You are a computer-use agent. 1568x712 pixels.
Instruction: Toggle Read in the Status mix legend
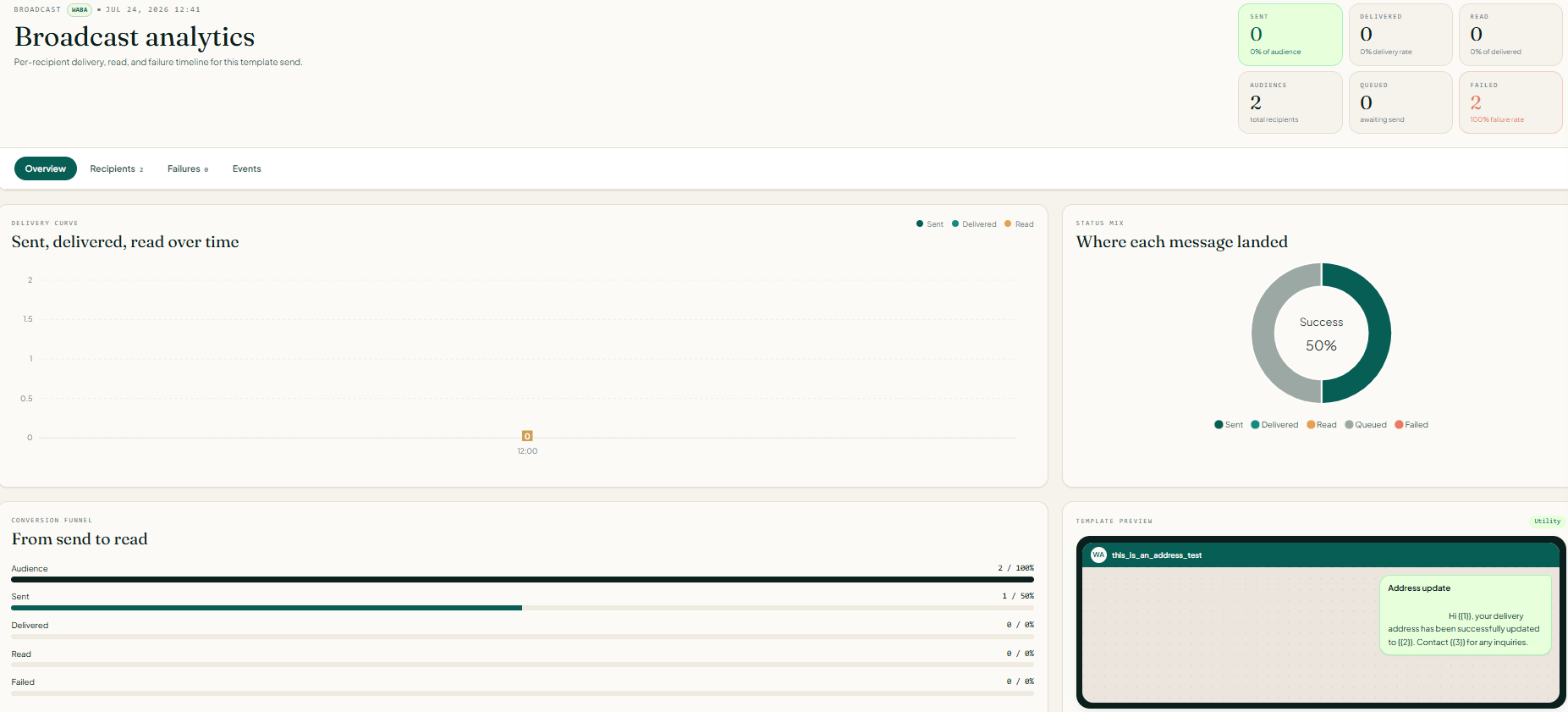click(1322, 425)
